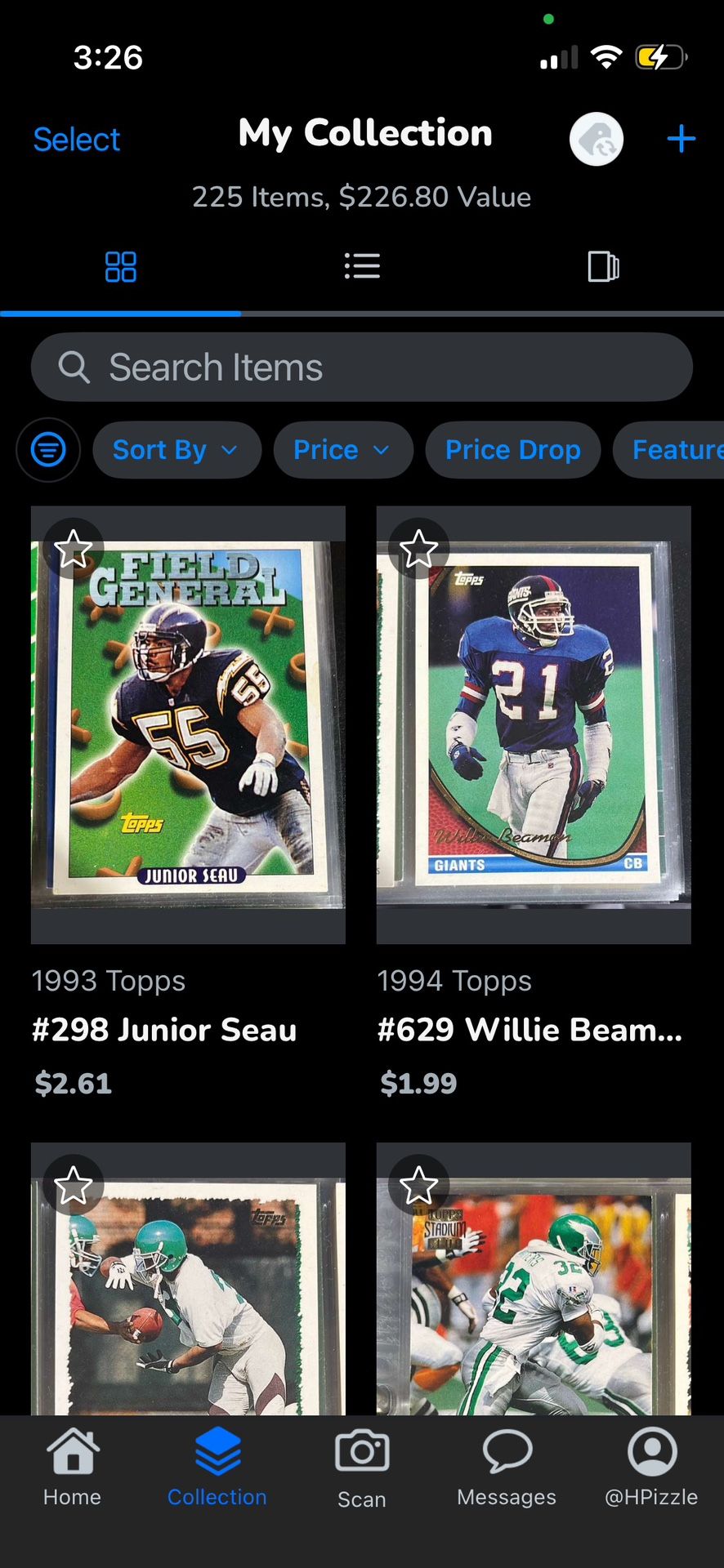Switch to list view icon
724x1568 pixels.
(x=362, y=266)
